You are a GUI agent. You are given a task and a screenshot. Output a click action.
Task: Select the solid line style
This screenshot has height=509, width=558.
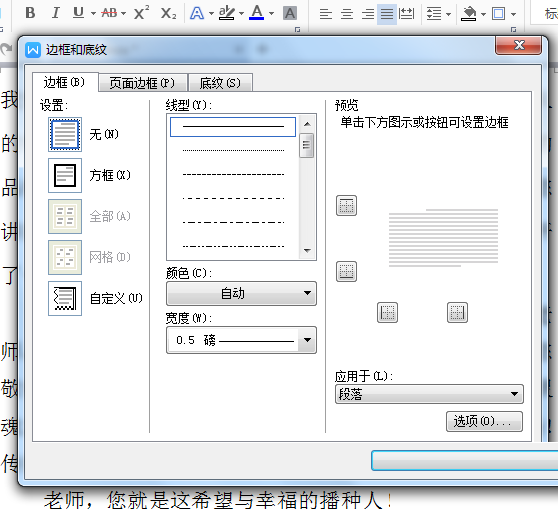pos(233,127)
